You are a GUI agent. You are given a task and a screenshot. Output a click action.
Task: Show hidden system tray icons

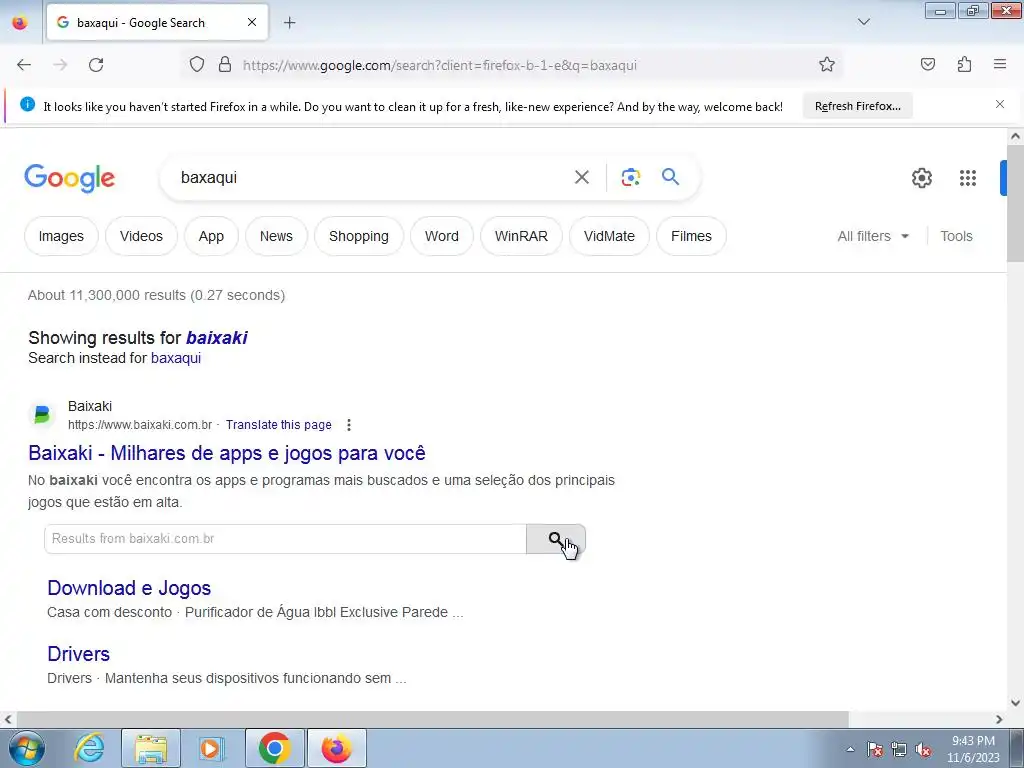[x=850, y=749]
